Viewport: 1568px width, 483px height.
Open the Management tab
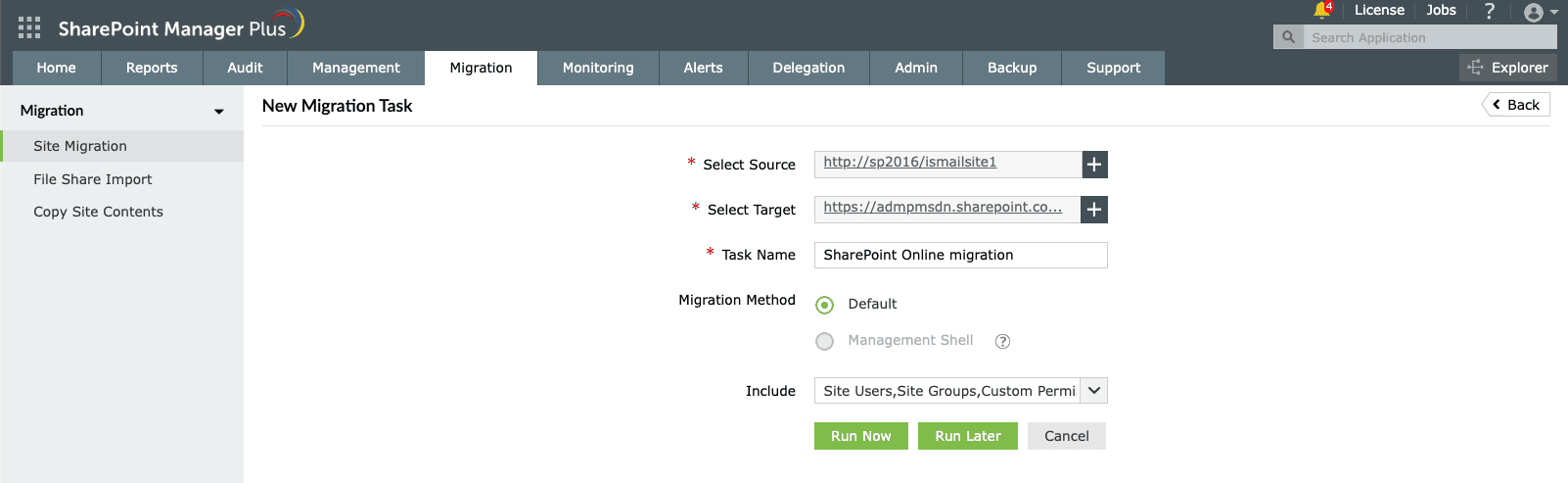[356, 68]
